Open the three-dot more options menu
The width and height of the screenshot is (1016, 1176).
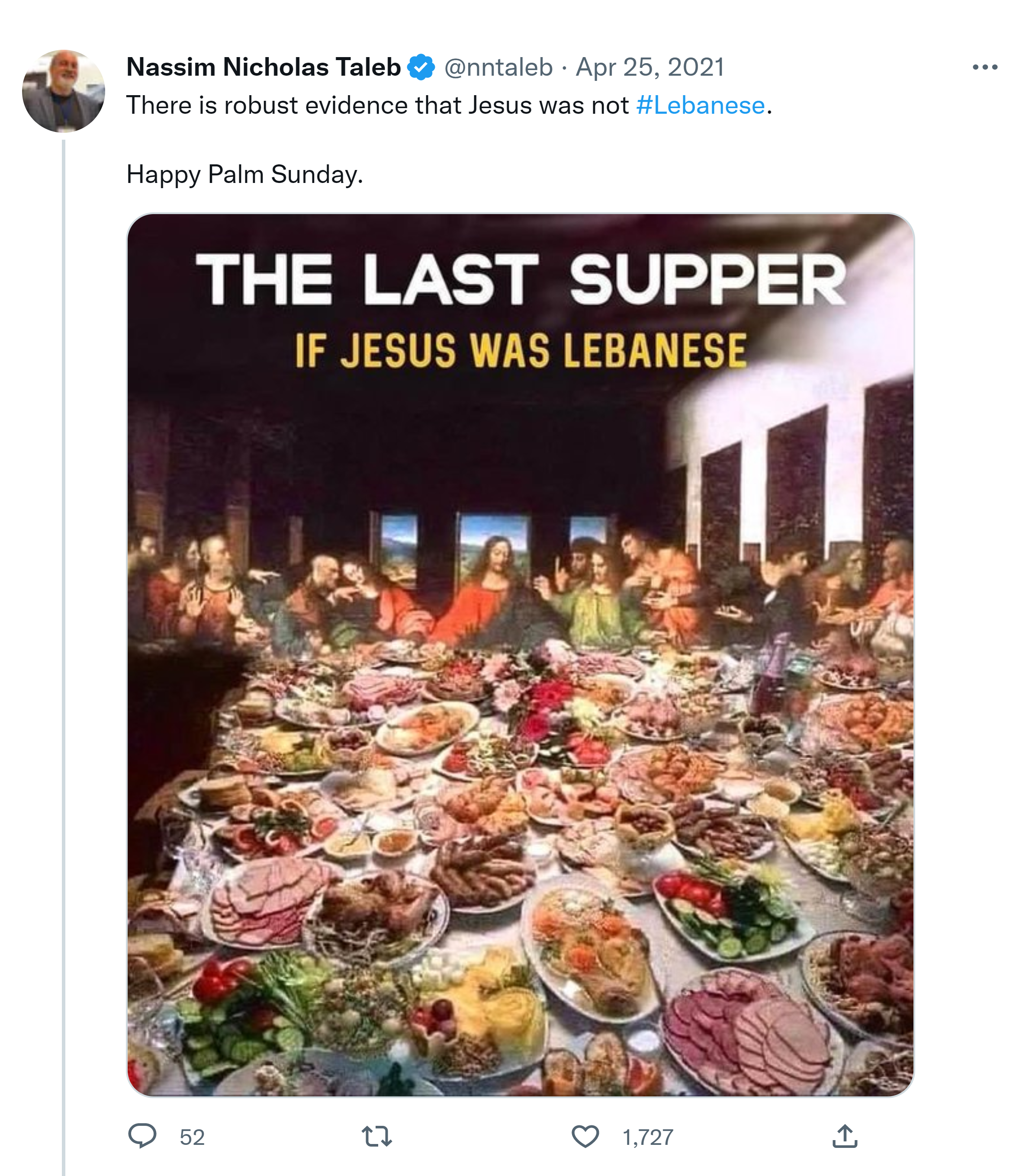click(x=985, y=67)
